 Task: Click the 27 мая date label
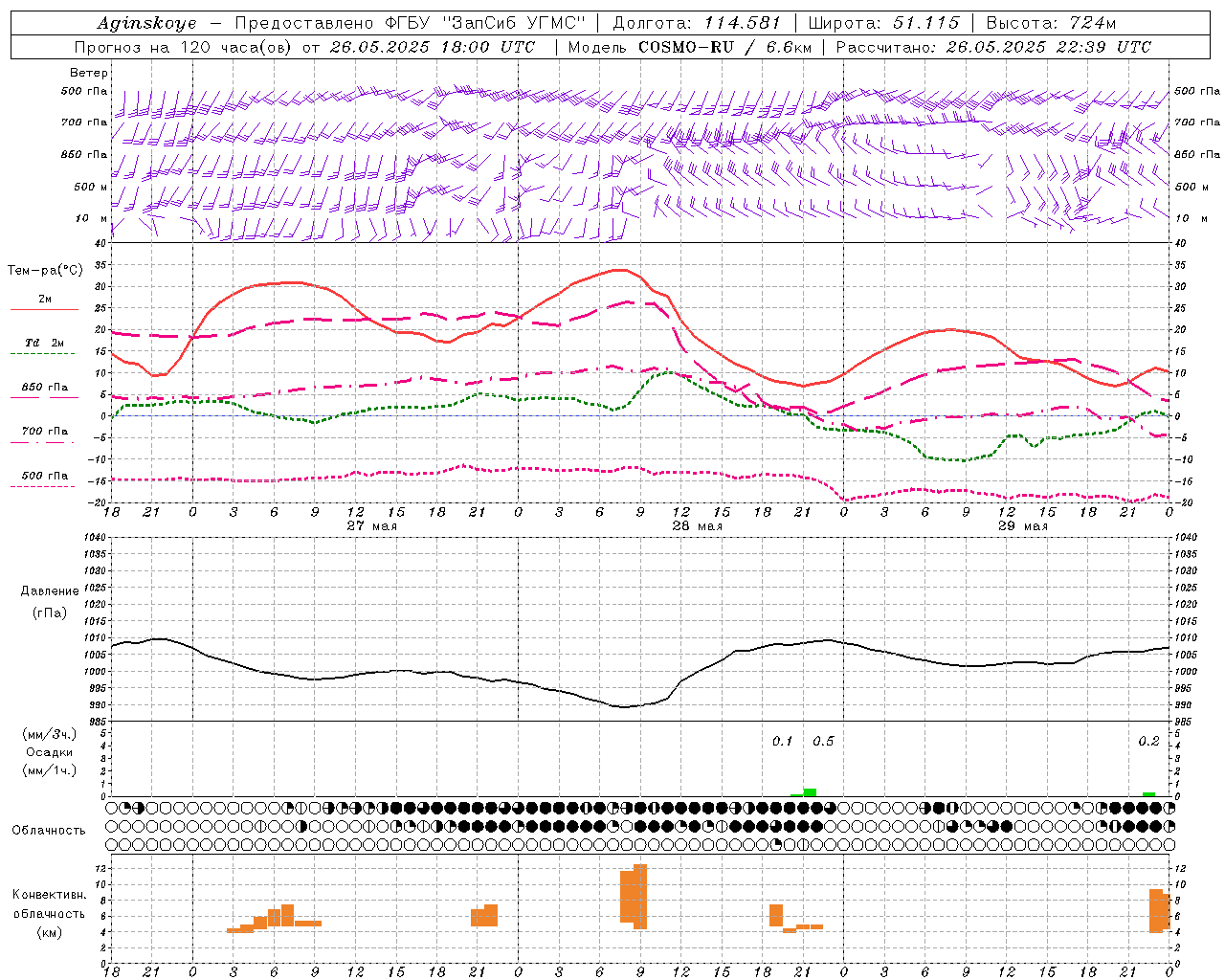371,526
